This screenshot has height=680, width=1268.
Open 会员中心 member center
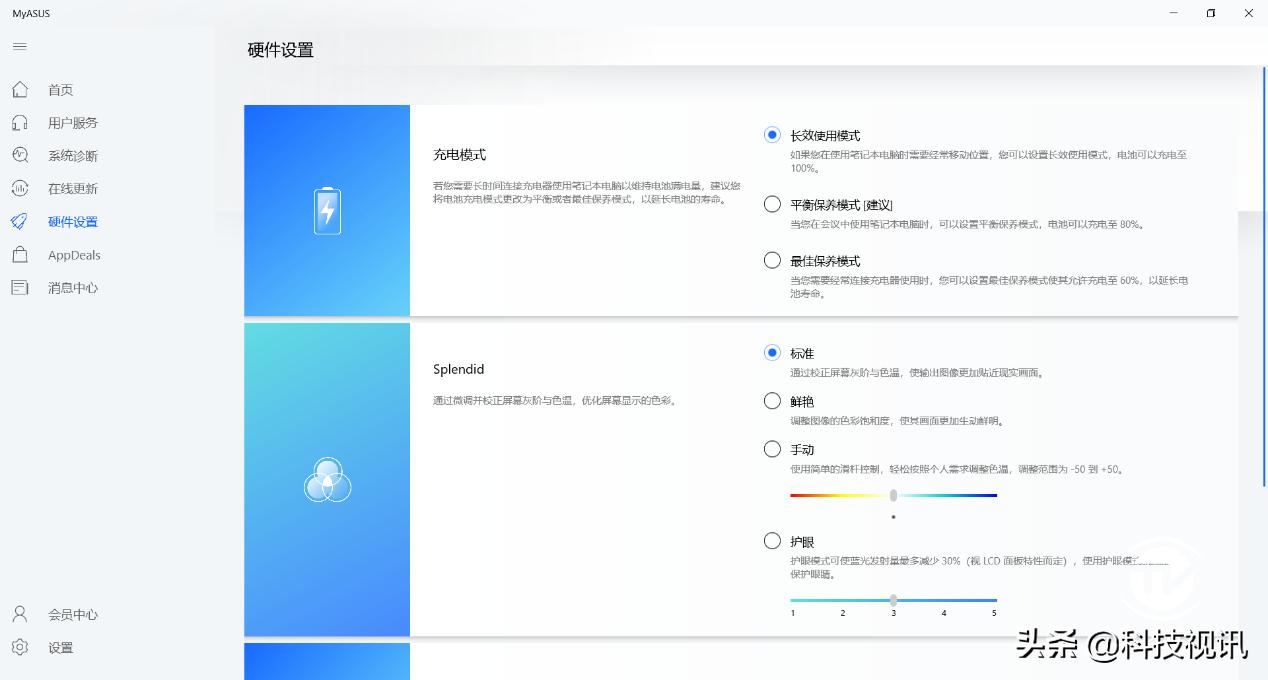20,614
